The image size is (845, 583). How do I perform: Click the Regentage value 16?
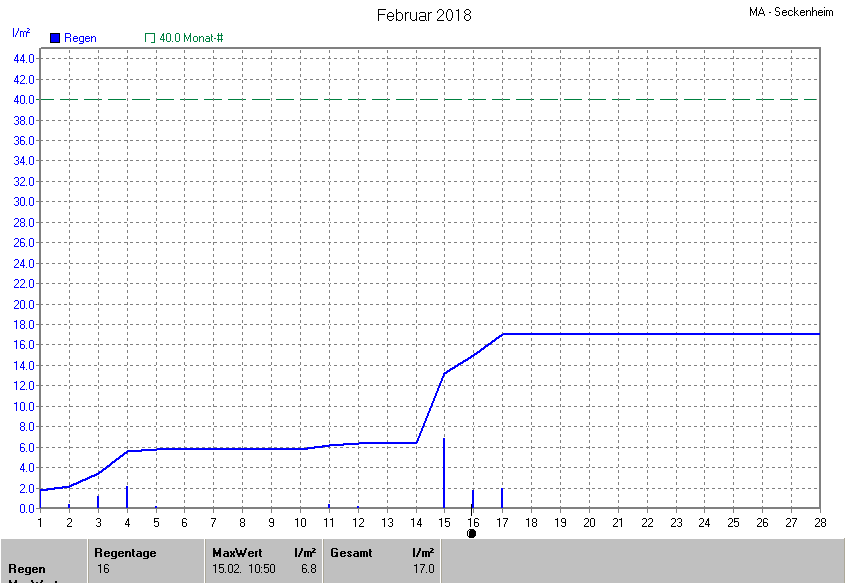[103, 569]
